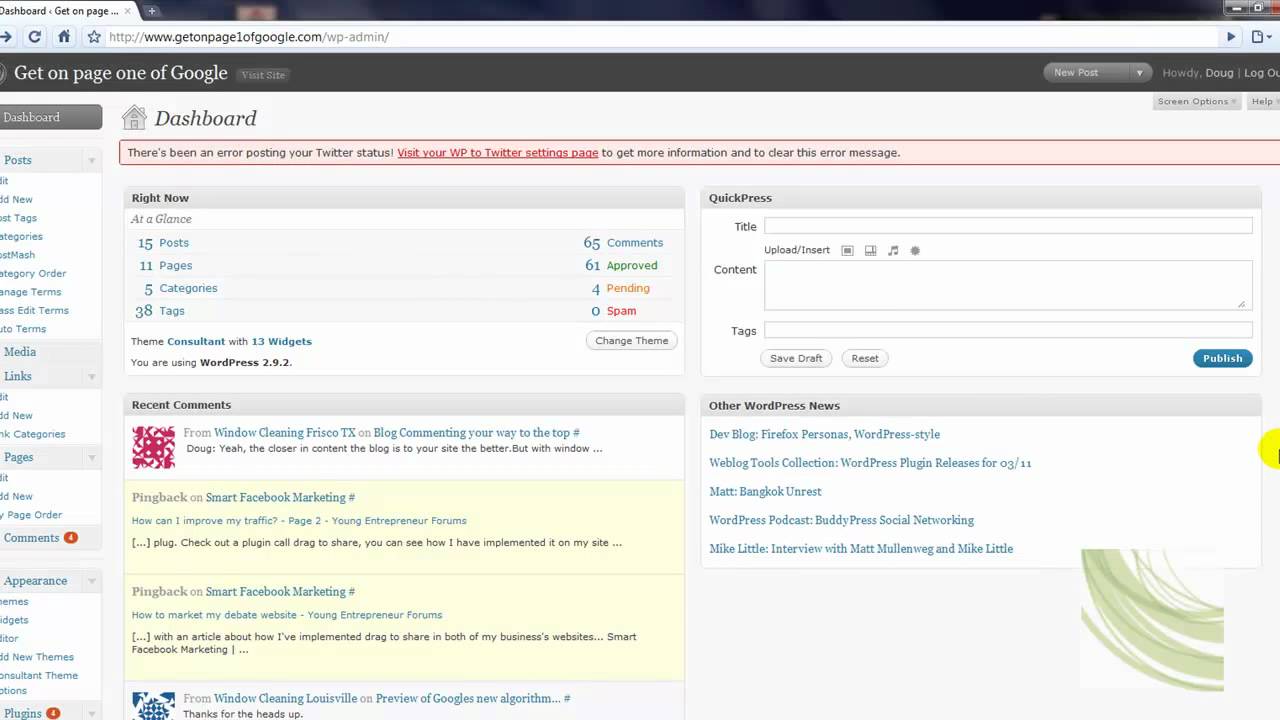Collapse the Posts menu section
This screenshot has width=1280, height=720.
[x=91, y=160]
